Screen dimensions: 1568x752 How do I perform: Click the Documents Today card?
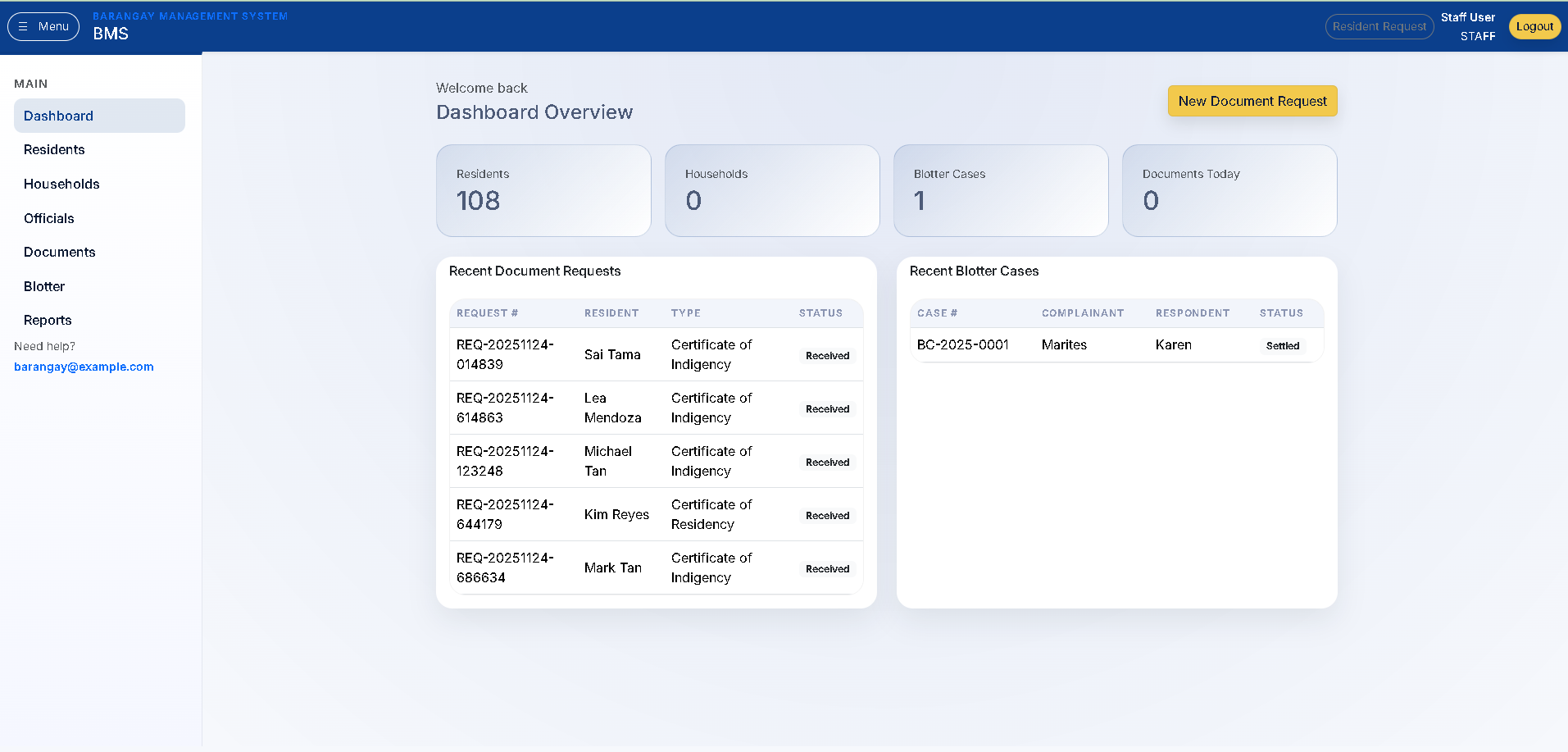(1229, 190)
